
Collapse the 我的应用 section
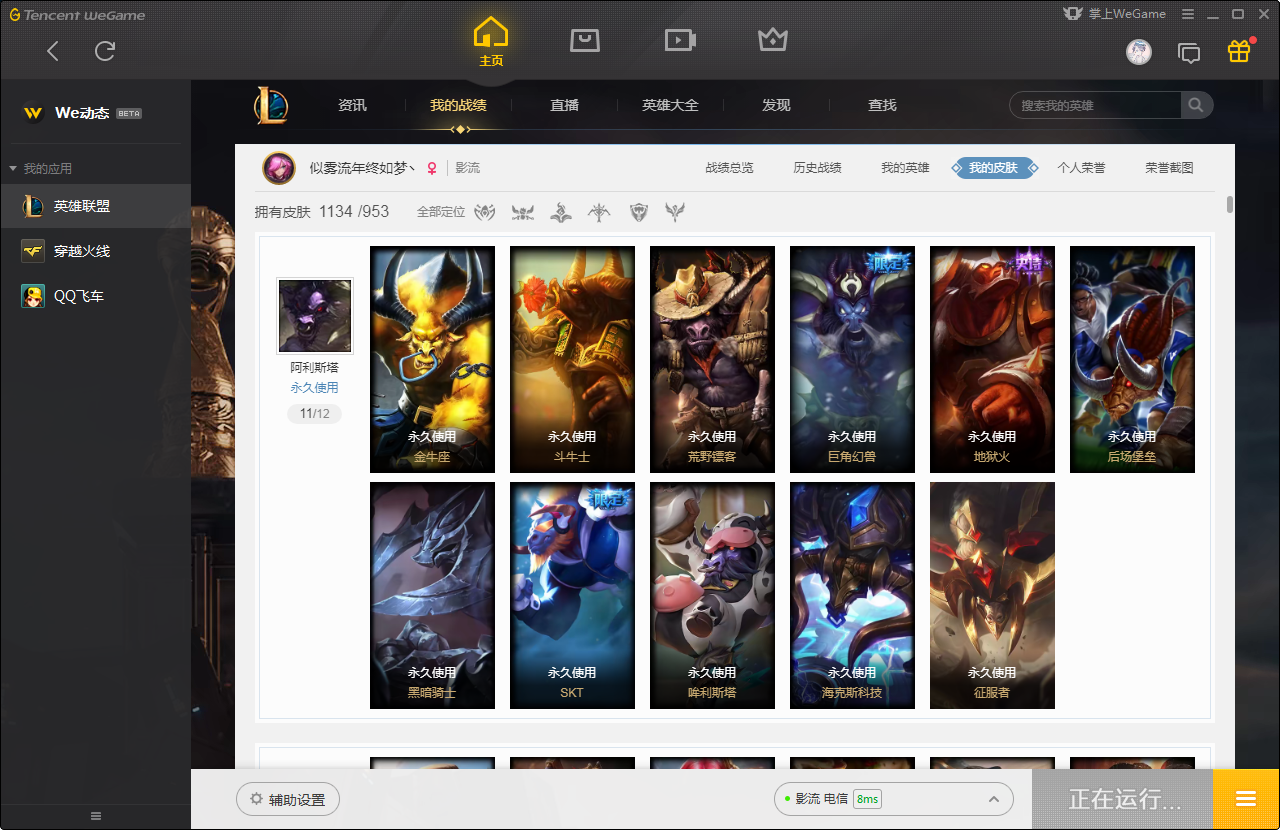tap(41, 168)
